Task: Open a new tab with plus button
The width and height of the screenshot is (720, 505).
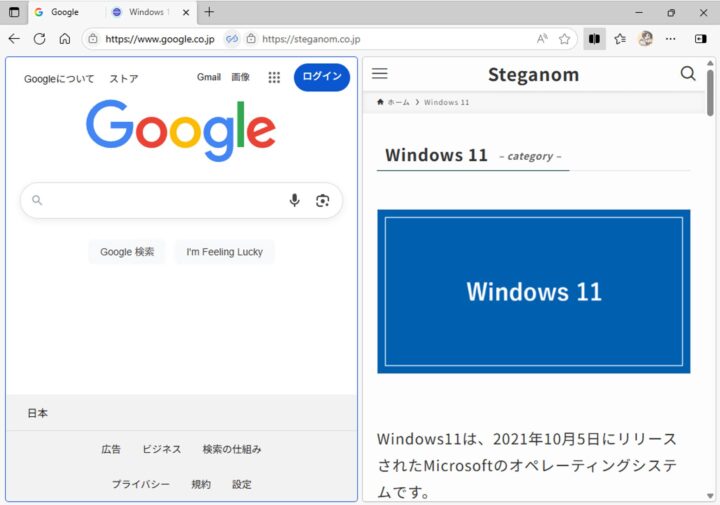Action: [x=209, y=12]
